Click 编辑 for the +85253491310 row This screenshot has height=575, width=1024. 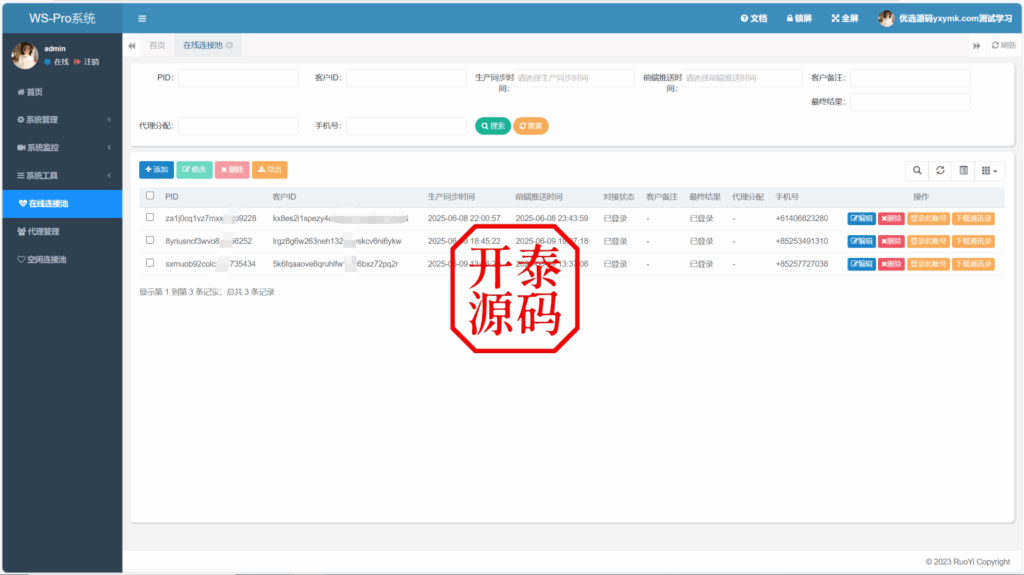pyautogui.click(x=861, y=241)
